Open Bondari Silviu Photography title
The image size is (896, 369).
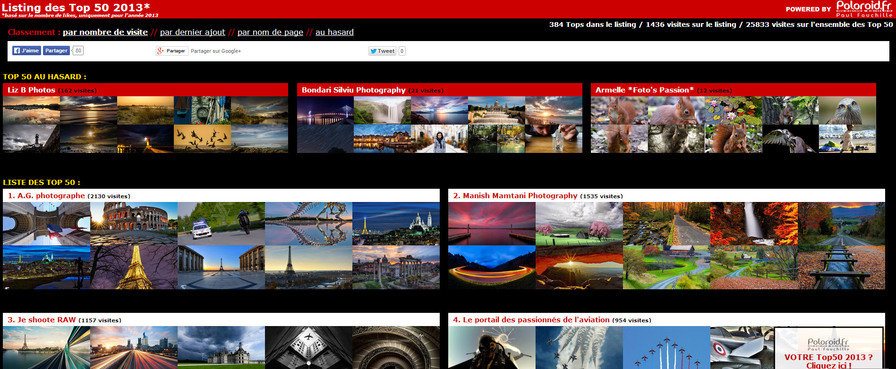point(354,90)
